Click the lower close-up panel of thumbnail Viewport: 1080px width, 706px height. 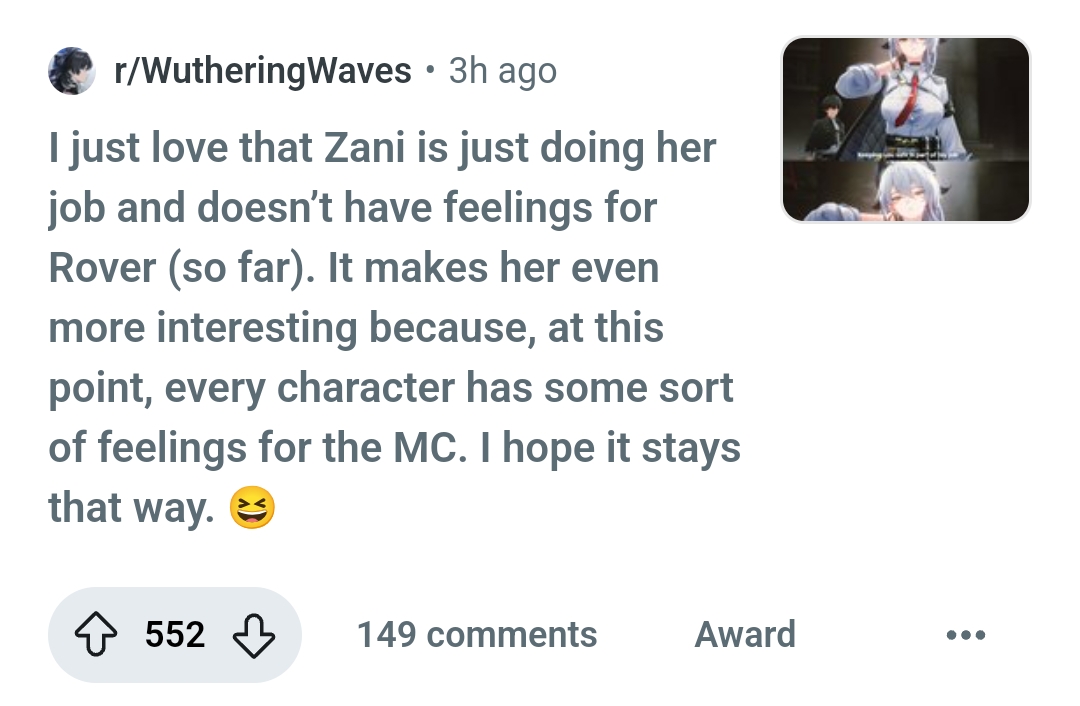[x=906, y=191]
